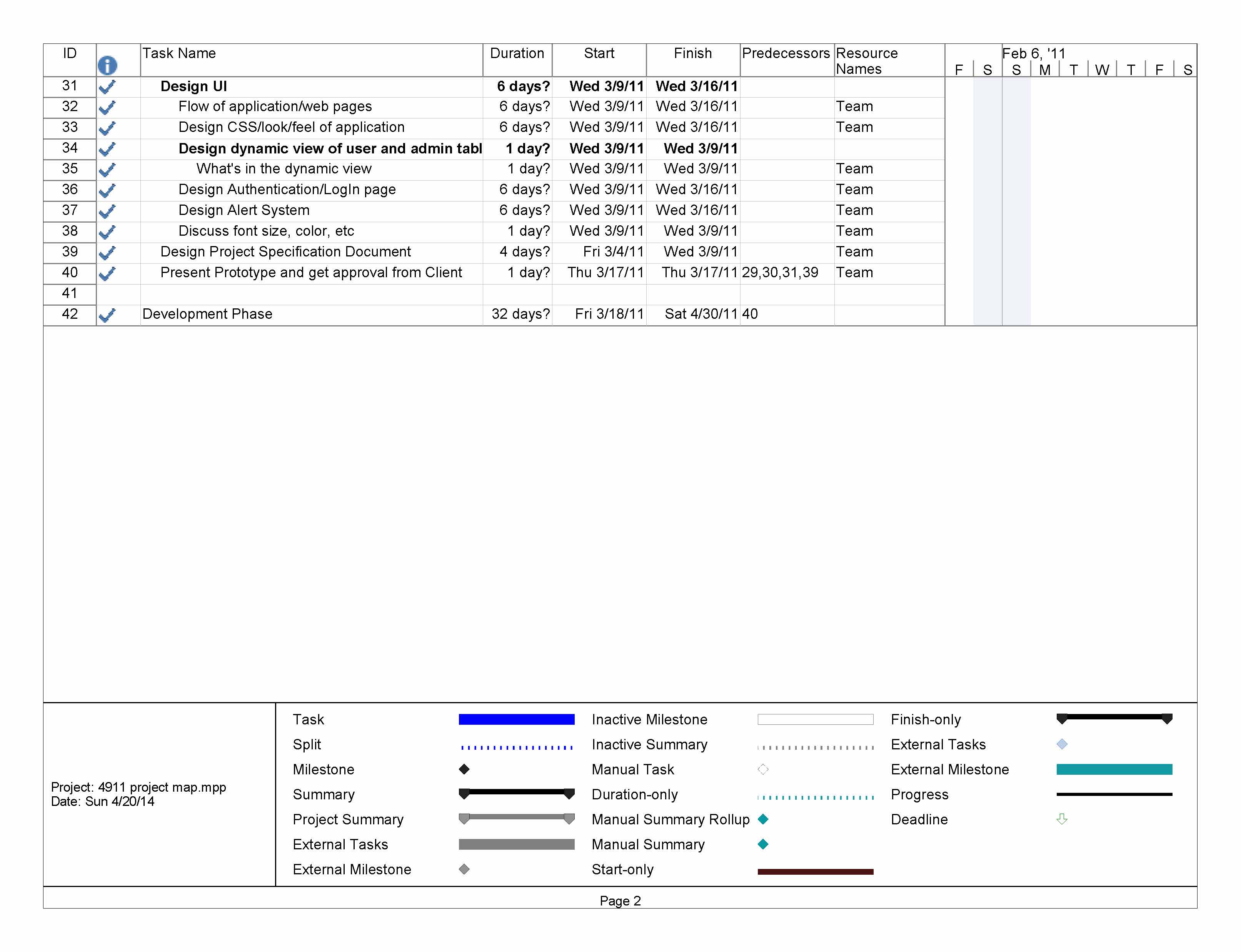
Task: Click the blue info indicator column header
Action: pyautogui.click(x=107, y=66)
